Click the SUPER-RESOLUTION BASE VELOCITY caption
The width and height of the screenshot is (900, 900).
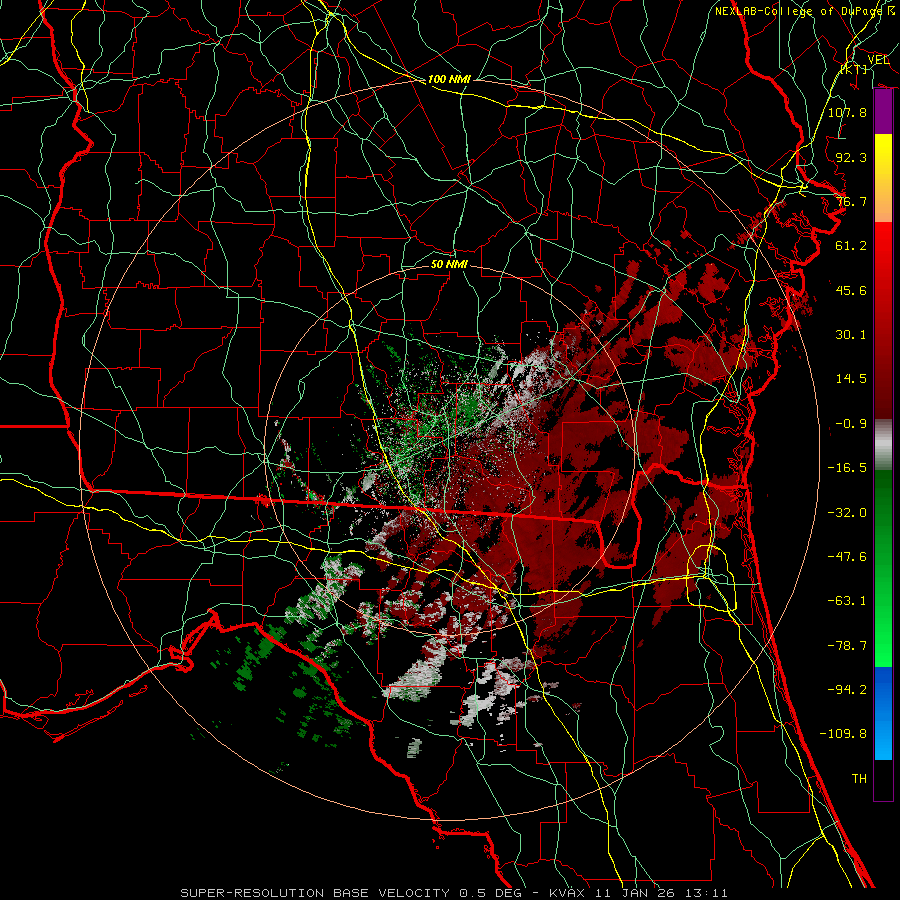[x=315, y=893]
